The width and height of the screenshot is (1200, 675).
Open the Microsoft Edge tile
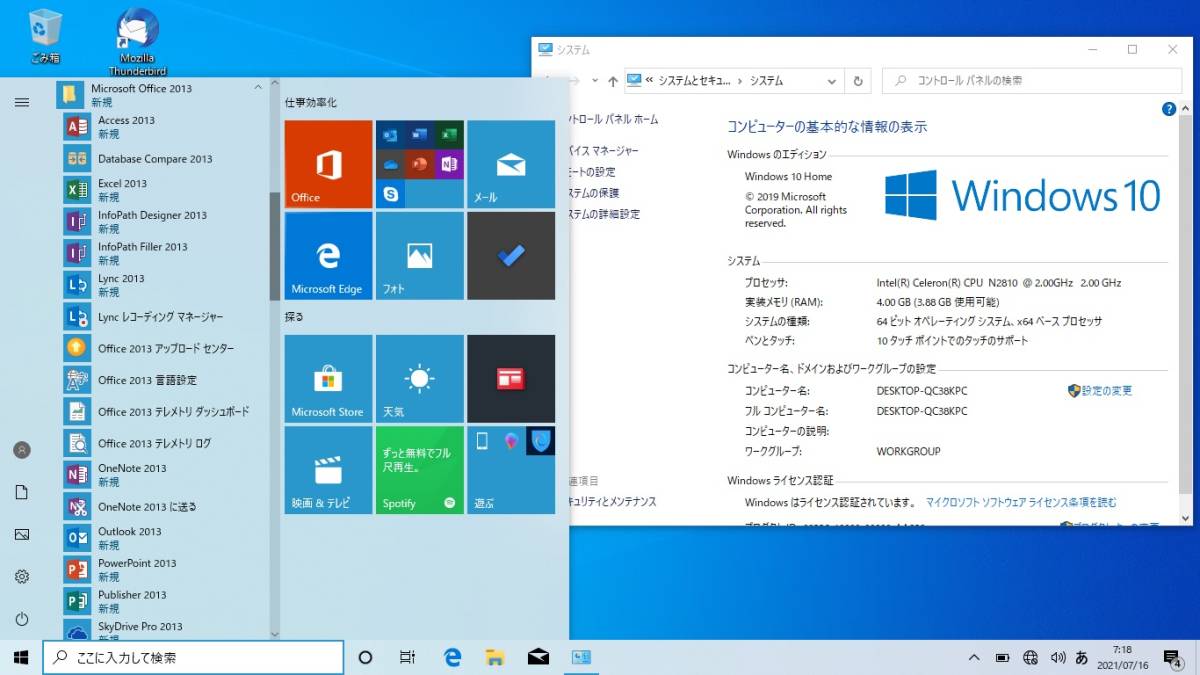coord(328,256)
